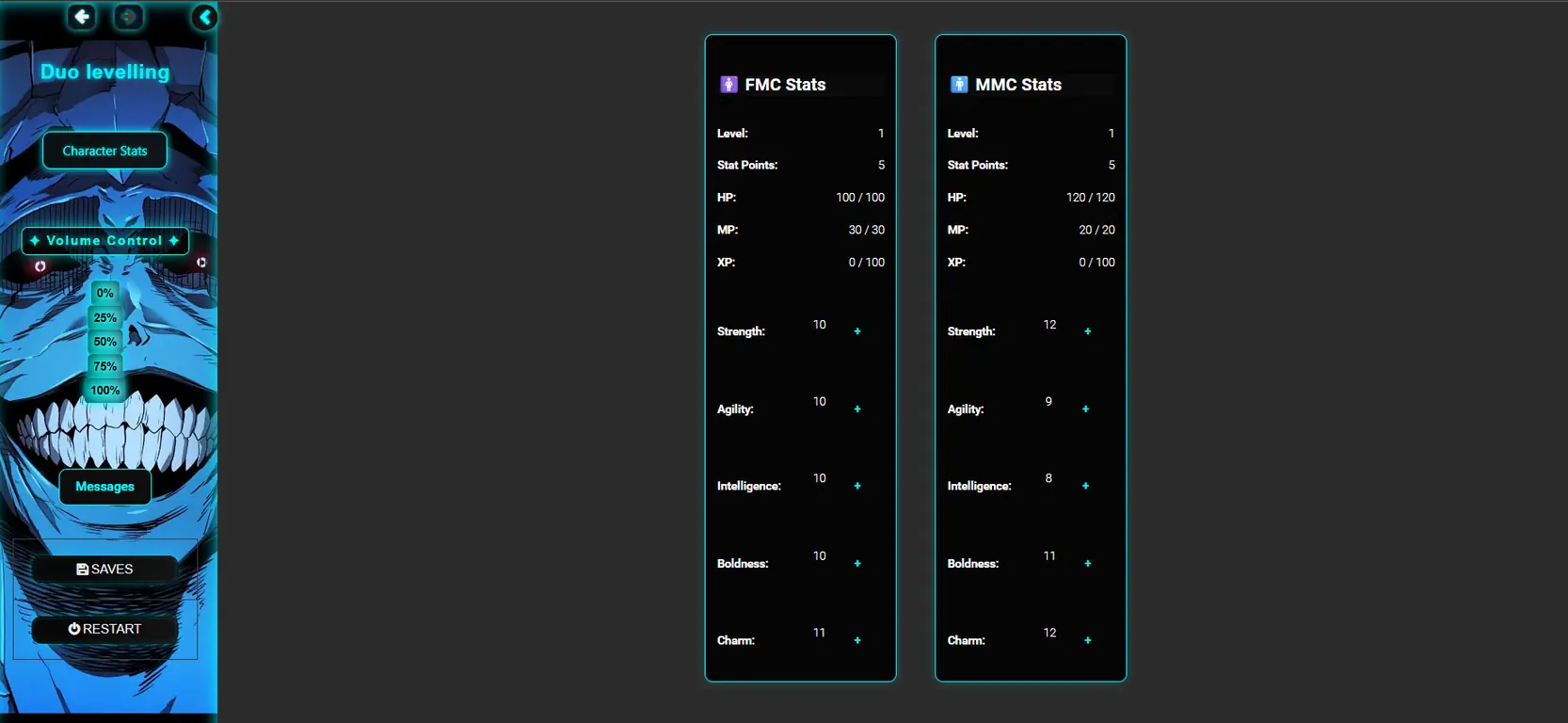Image resolution: width=1568 pixels, height=723 pixels.
Task: Raise FMC Intelligence using plus icon
Action: tap(857, 486)
